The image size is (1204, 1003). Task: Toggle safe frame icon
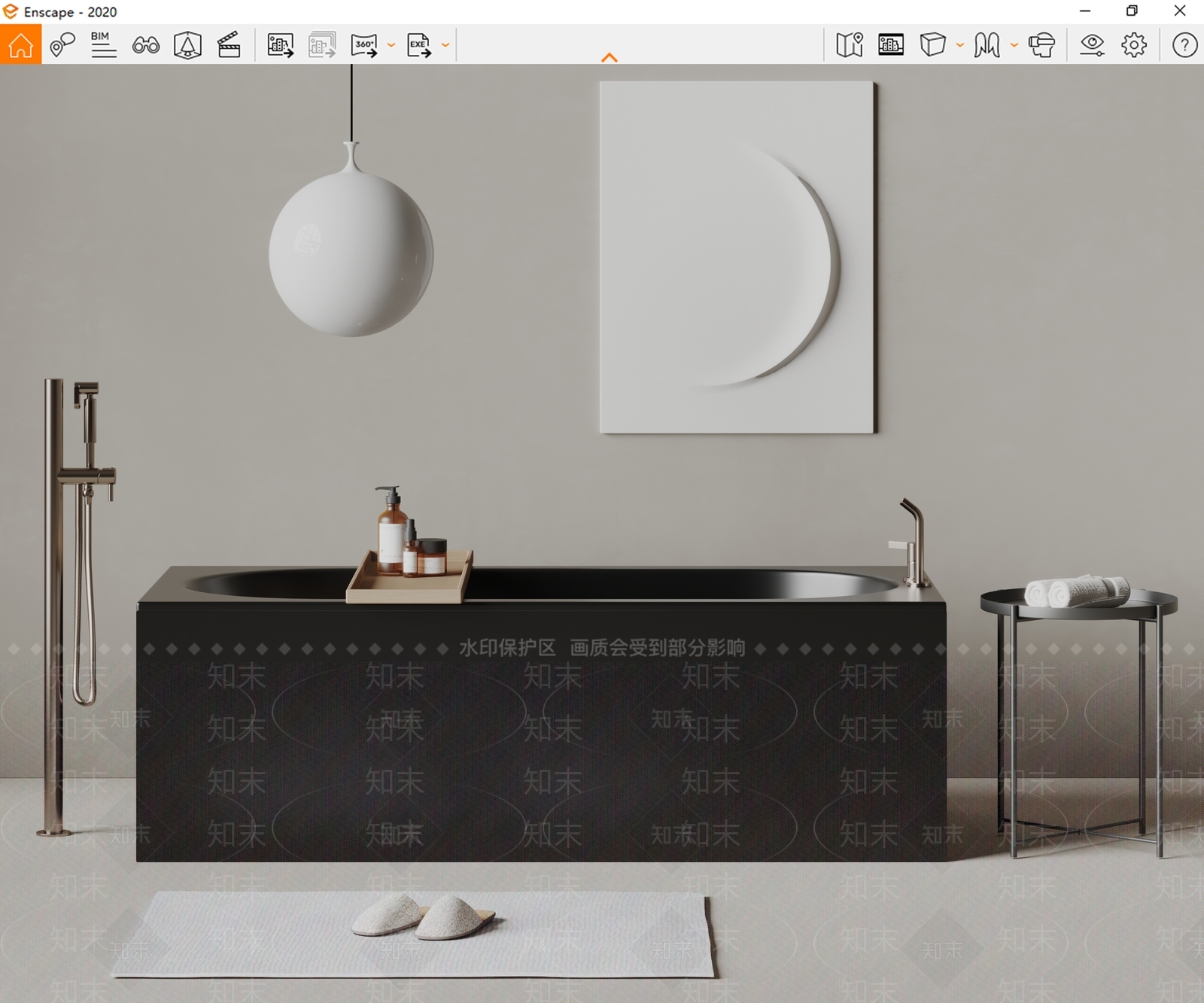click(187, 45)
